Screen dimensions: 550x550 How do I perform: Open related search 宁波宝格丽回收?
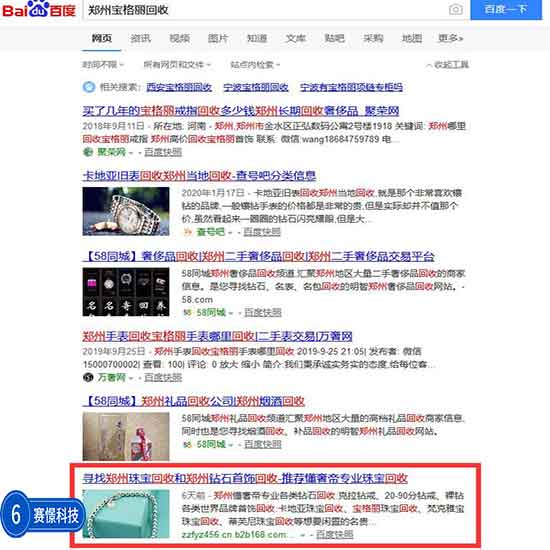click(256, 87)
